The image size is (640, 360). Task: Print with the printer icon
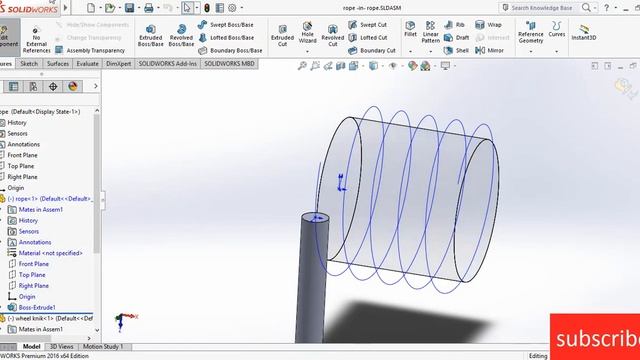click(x=149, y=8)
